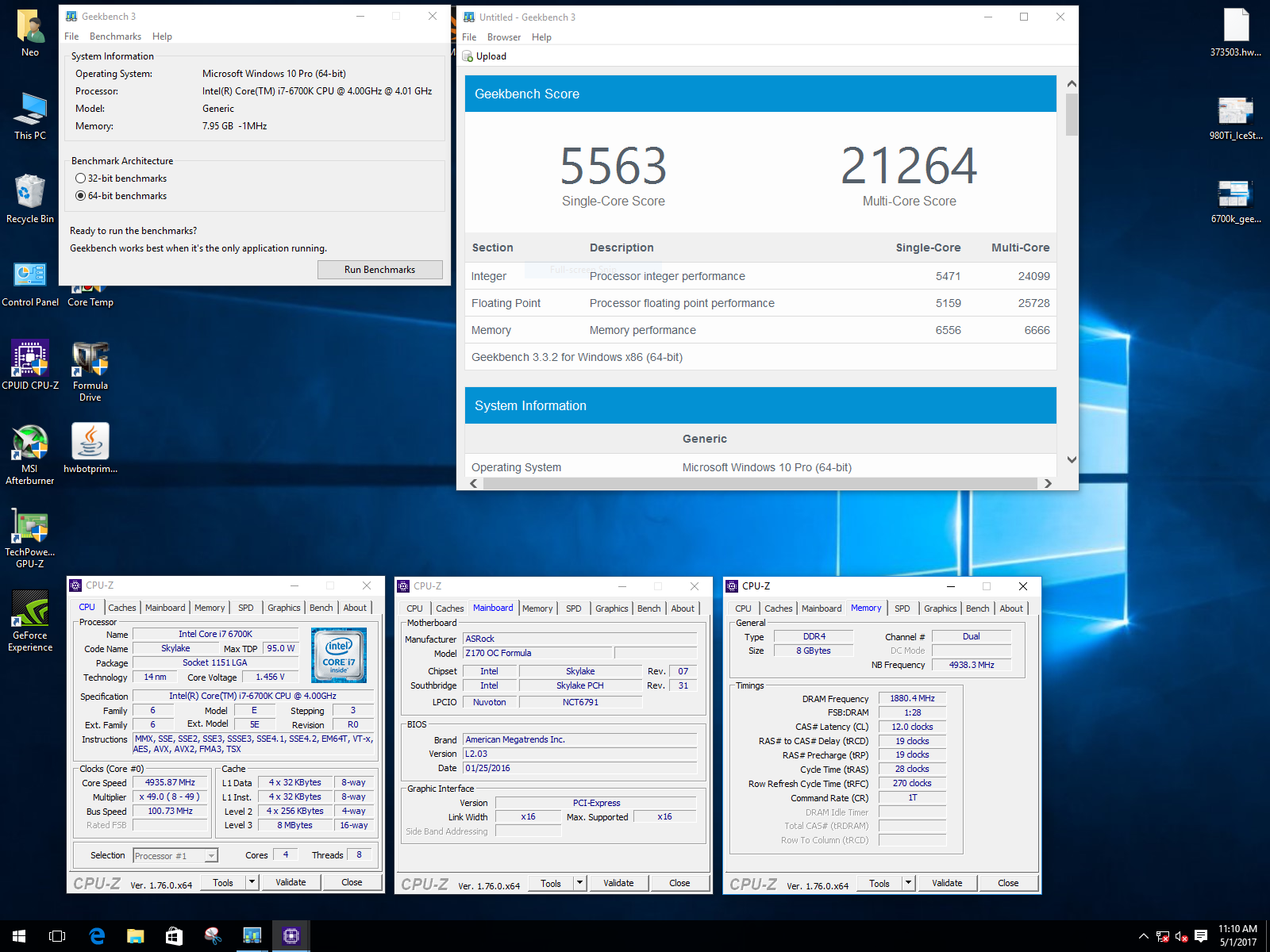Open the Recycle Bin icon
Screen dimensions: 1270x952
30,199
